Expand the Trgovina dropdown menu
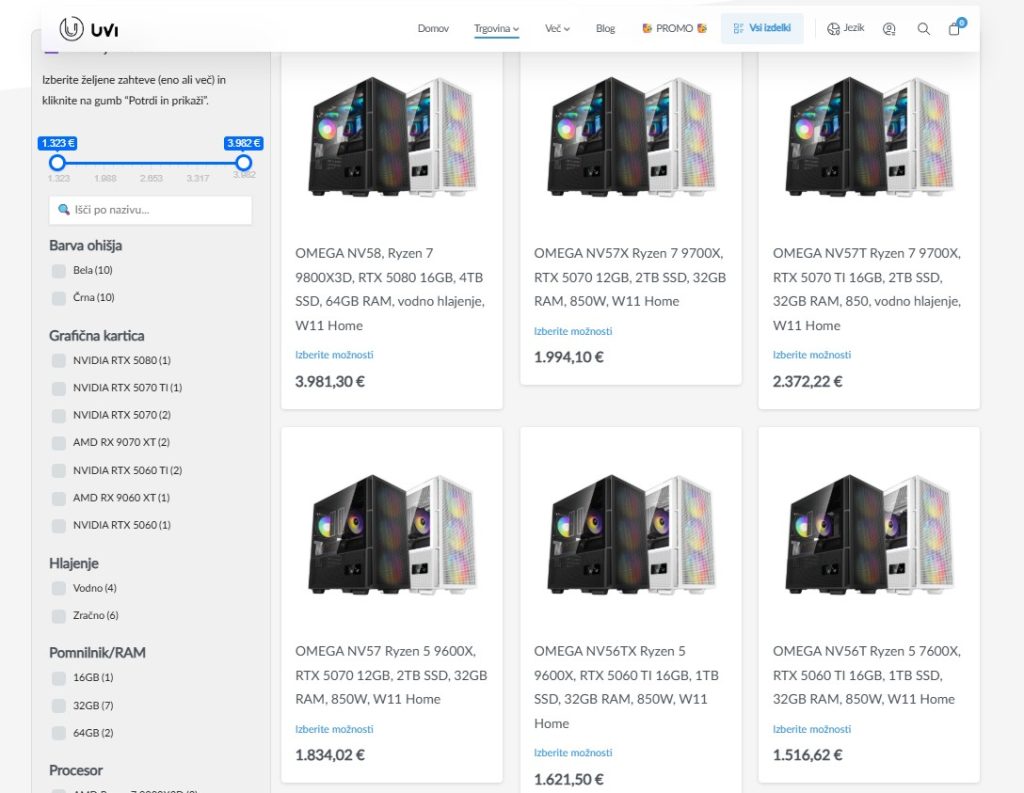The width and height of the screenshot is (1024, 793). [x=496, y=28]
